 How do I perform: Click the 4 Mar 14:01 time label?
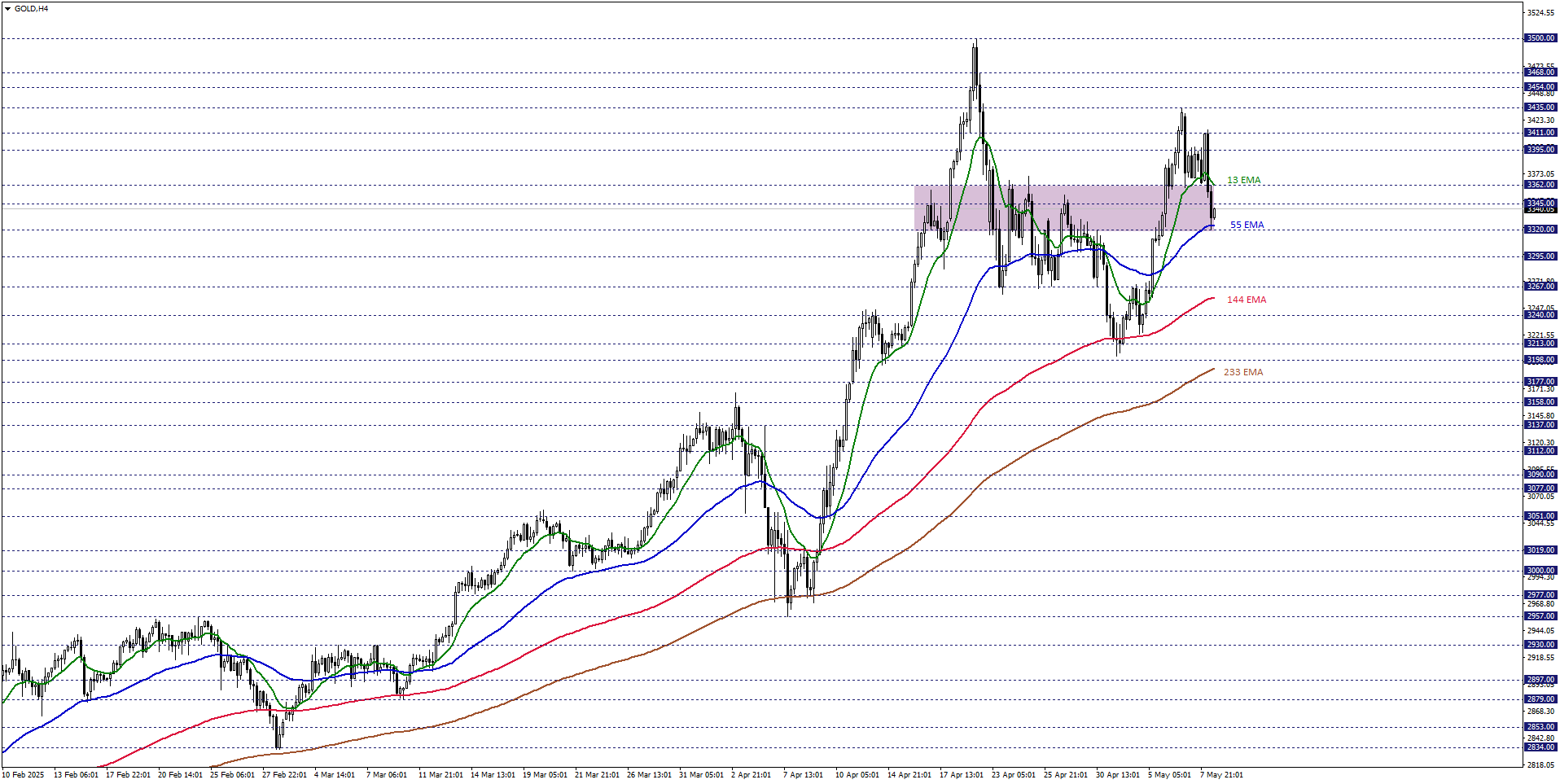pyautogui.click(x=335, y=775)
